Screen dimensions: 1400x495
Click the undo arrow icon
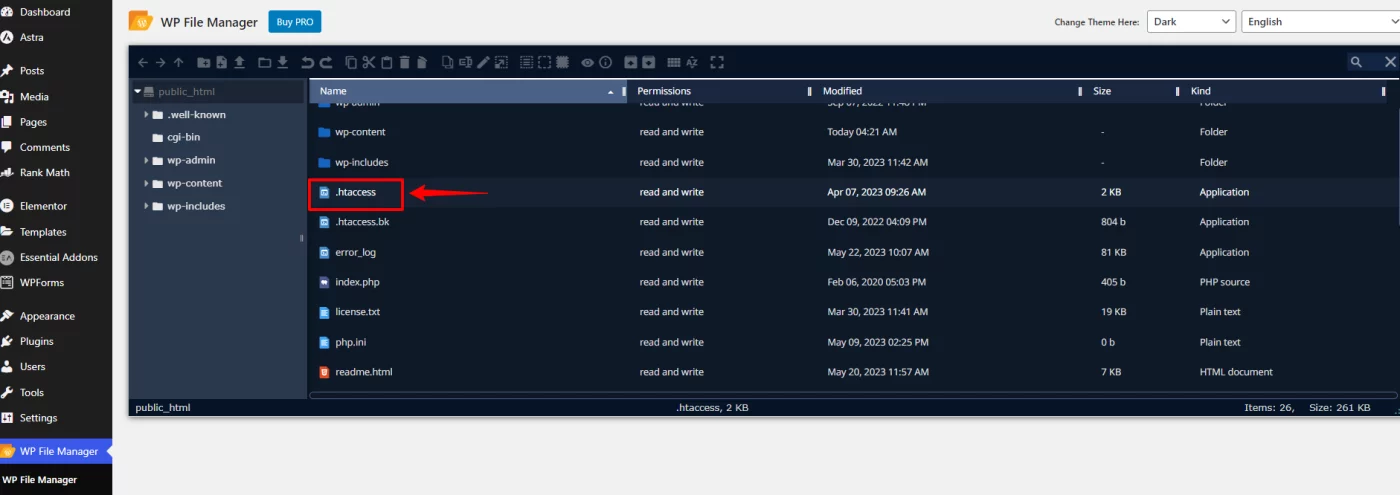pyautogui.click(x=308, y=62)
